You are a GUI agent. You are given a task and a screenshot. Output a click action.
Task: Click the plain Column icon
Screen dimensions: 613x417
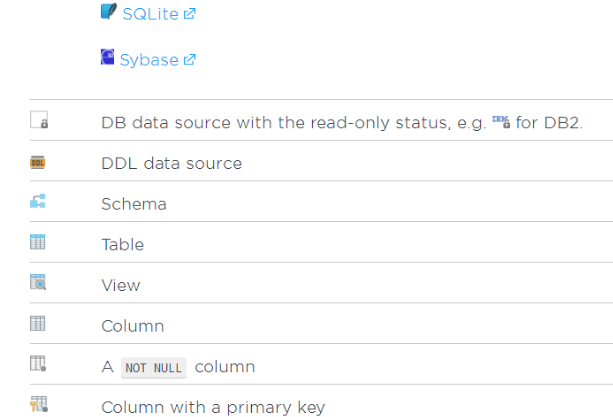click(x=38, y=324)
